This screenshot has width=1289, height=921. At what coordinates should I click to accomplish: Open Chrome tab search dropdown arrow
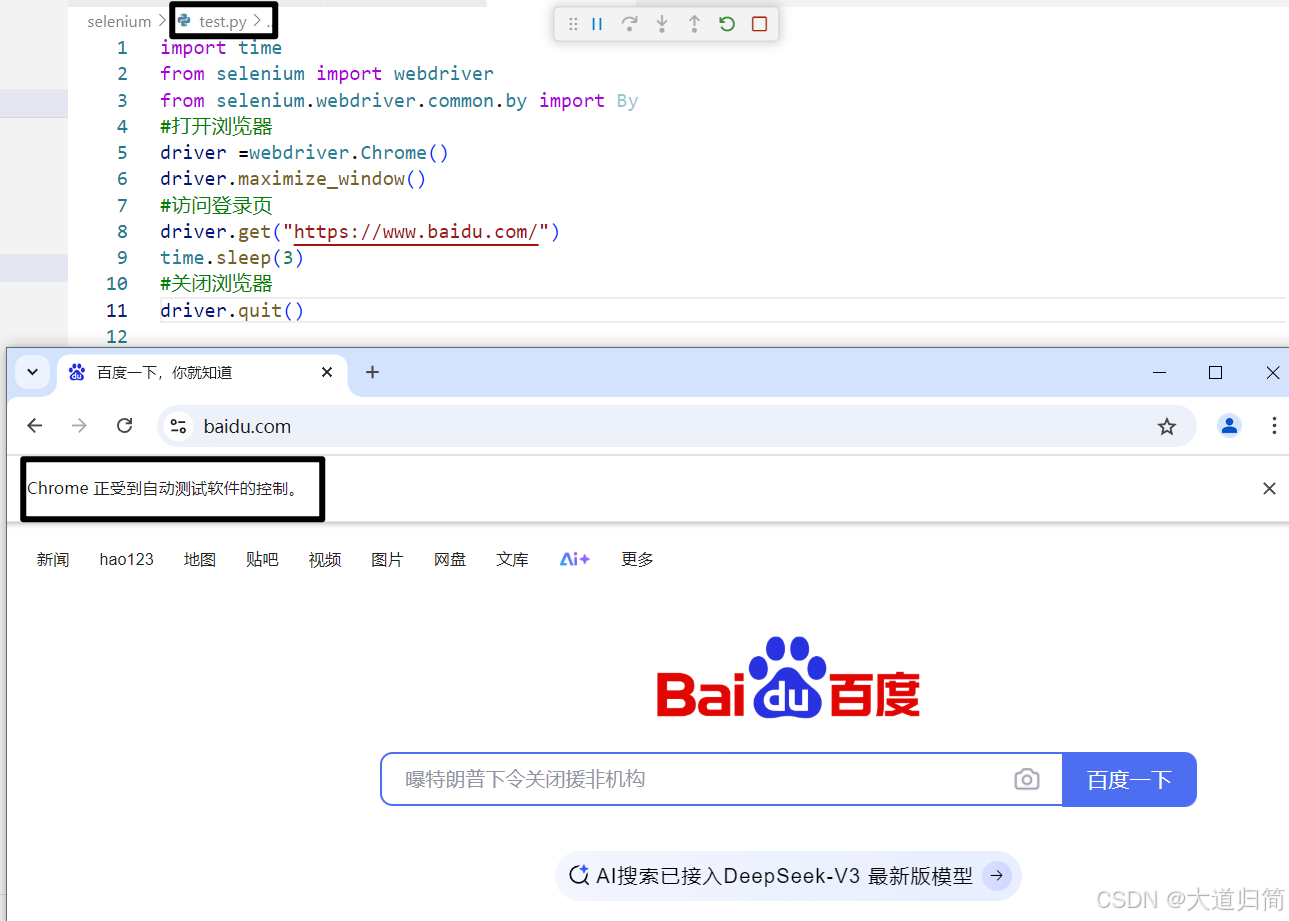pos(32,372)
